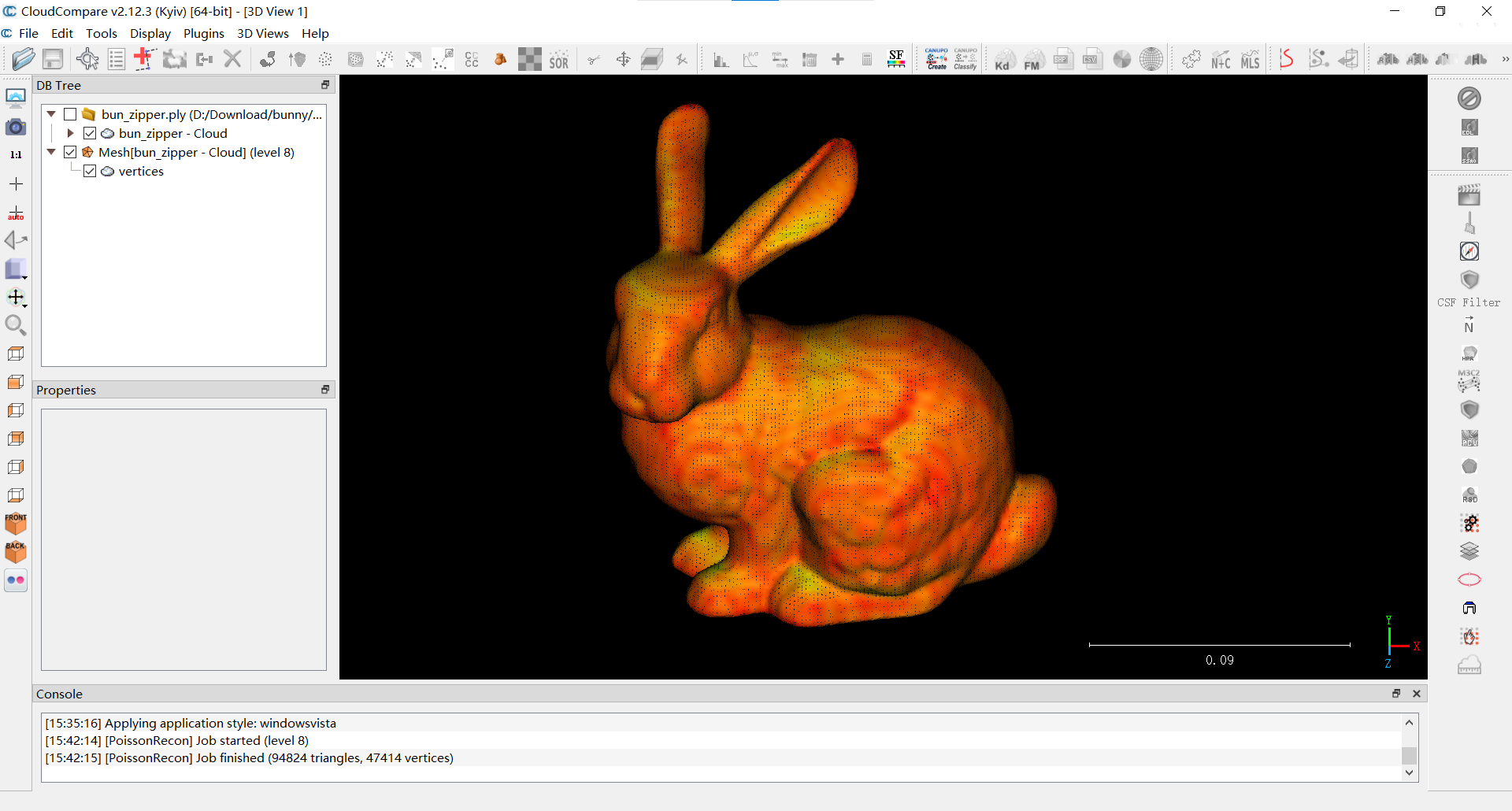Click the MLS smoothing plugin icon
The width and height of the screenshot is (1512, 811).
tap(1250, 60)
